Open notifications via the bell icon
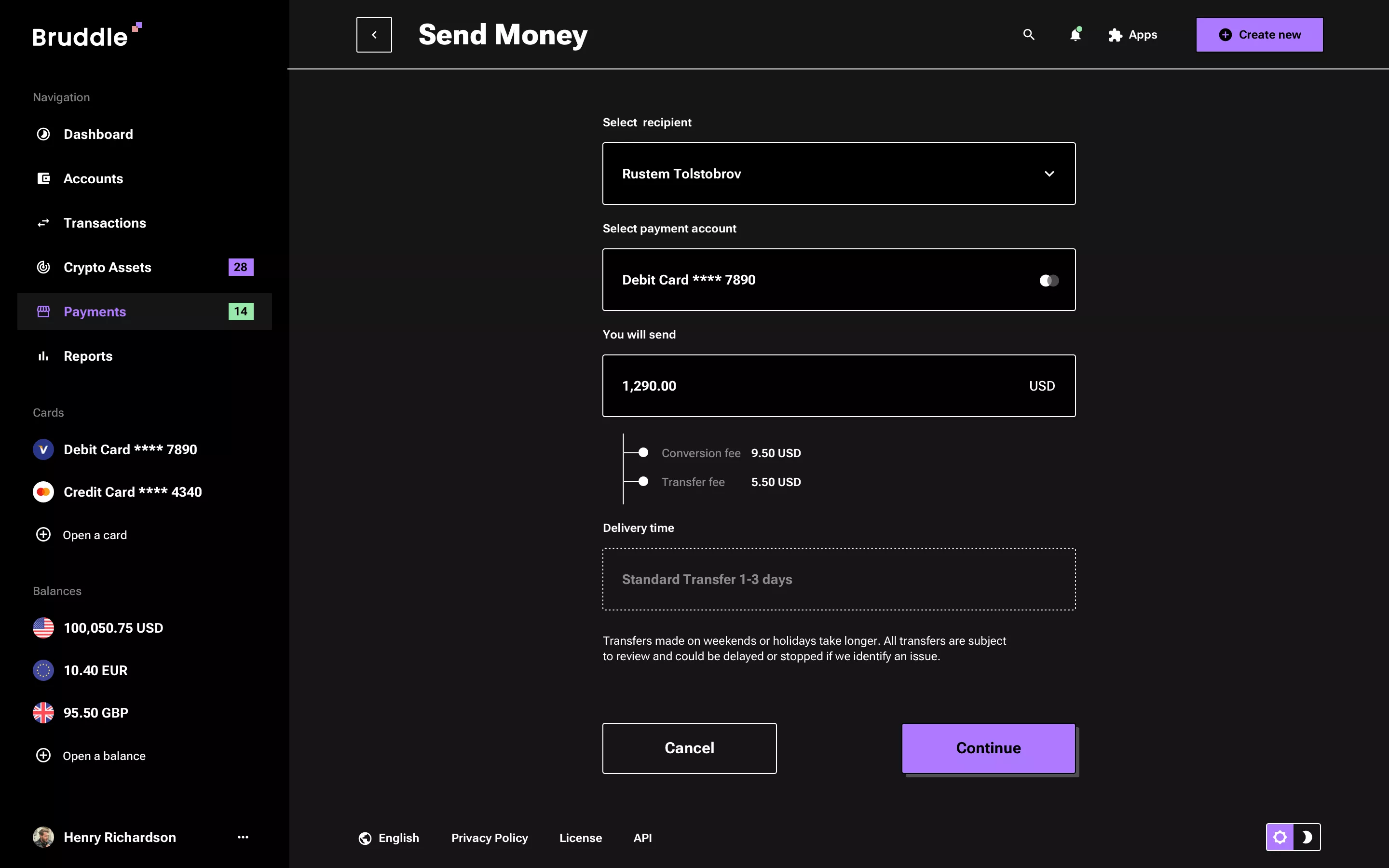Image resolution: width=1389 pixels, height=868 pixels. click(1075, 35)
